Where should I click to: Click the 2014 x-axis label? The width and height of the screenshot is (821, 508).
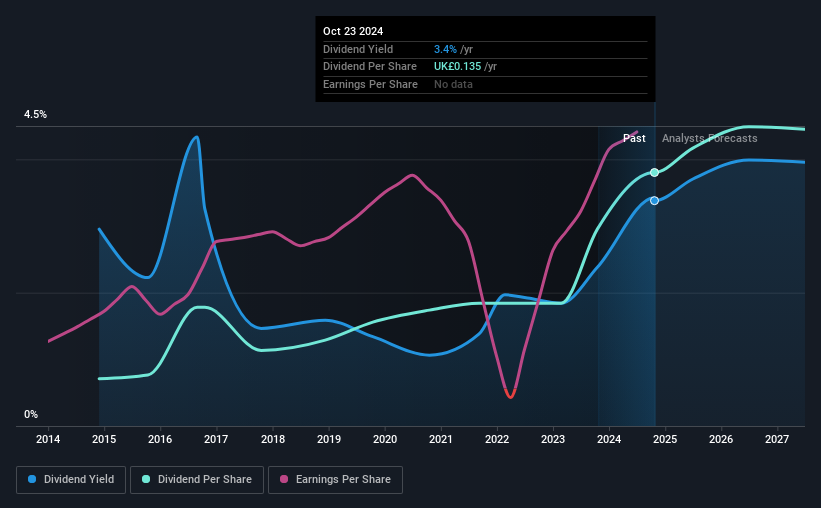pyautogui.click(x=48, y=439)
